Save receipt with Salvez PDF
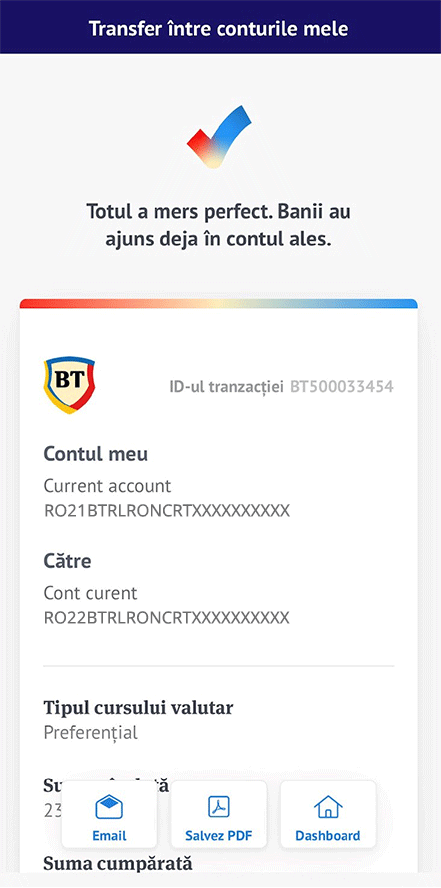Viewport: 441px width, 888px height. tap(219, 814)
